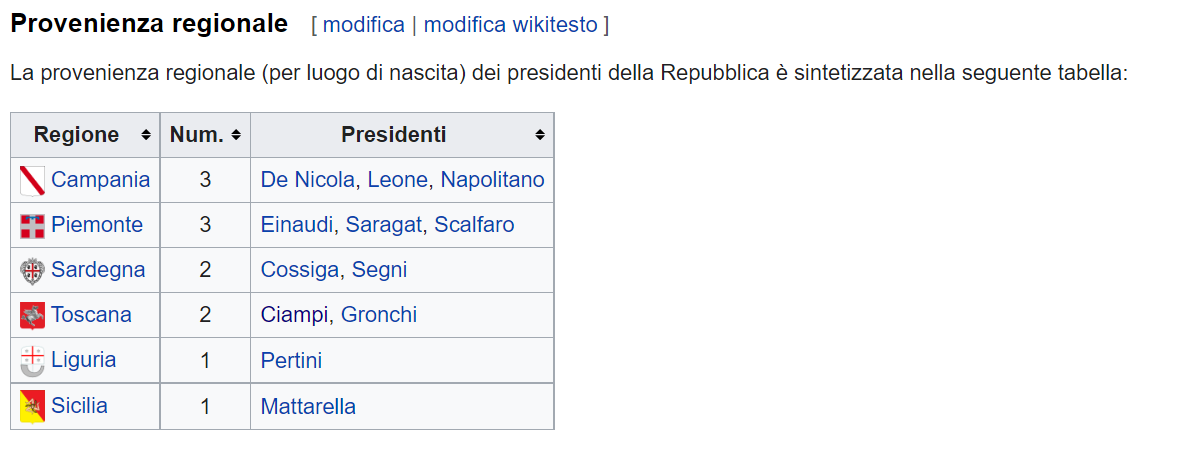Visit the Einaudi president page
1180x451 pixels.
point(299,225)
